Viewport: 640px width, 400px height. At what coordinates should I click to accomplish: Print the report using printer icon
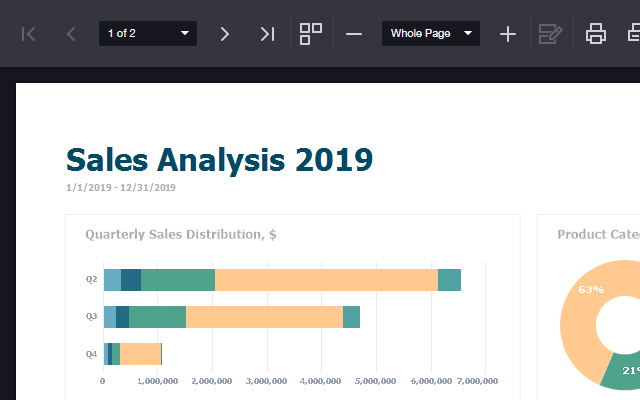coord(596,34)
